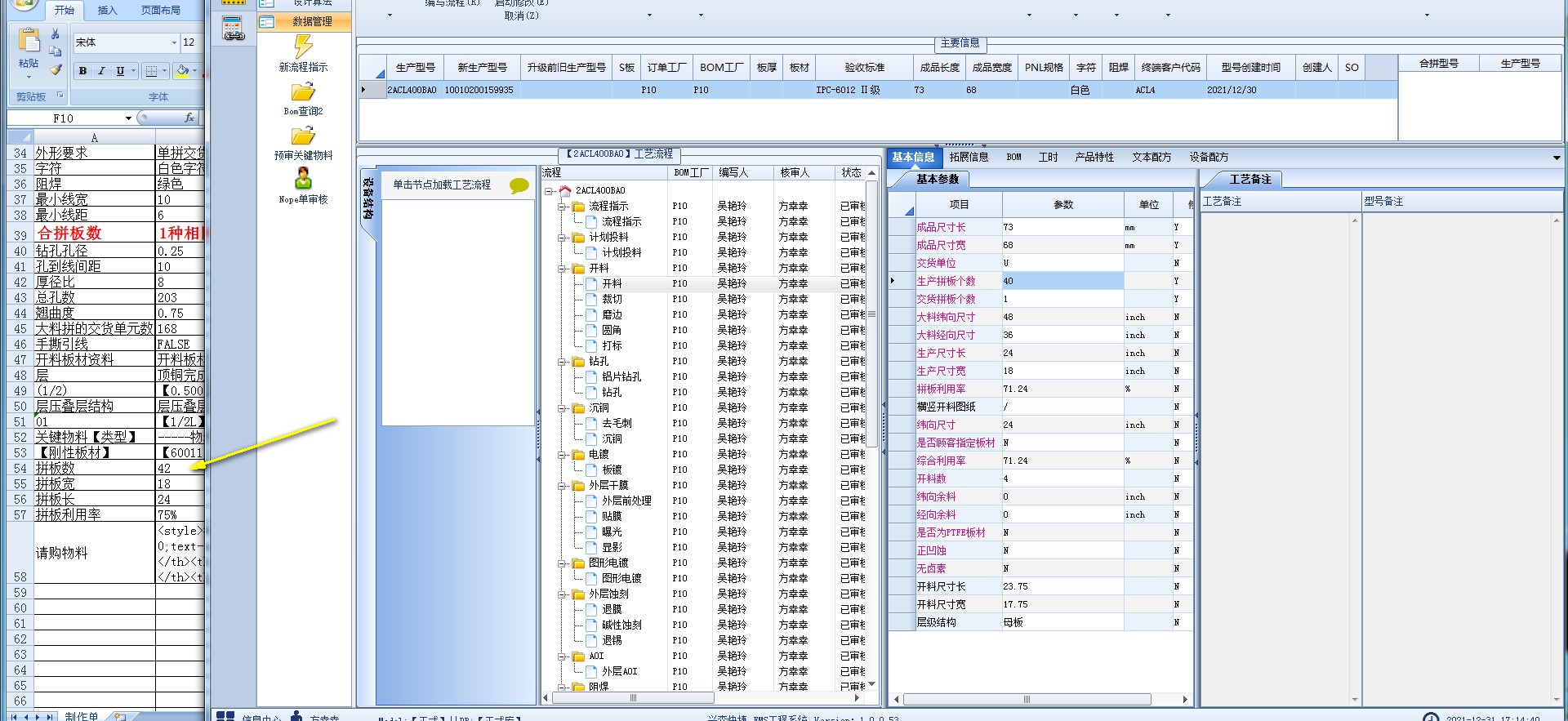The height and width of the screenshot is (721, 1568).
Task: Open the borders dropdown arrow
Action: click(x=164, y=71)
